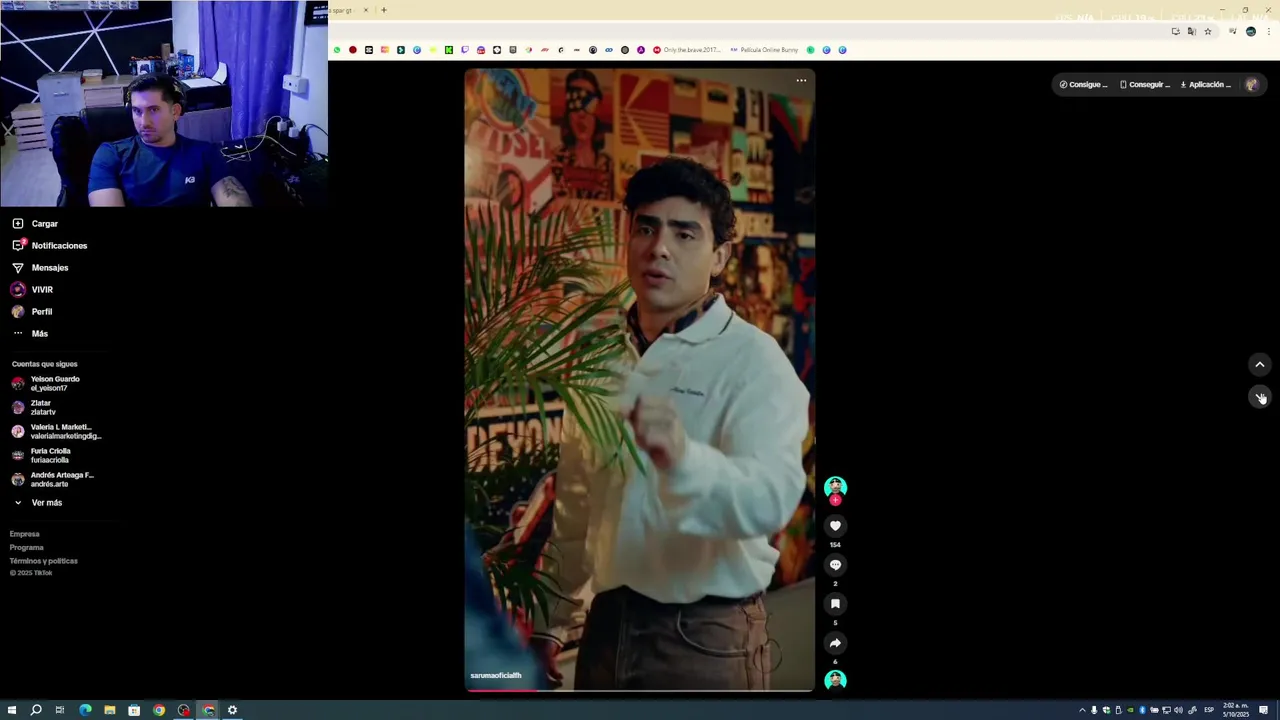Click the Programa footer link

tap(27, 548)
